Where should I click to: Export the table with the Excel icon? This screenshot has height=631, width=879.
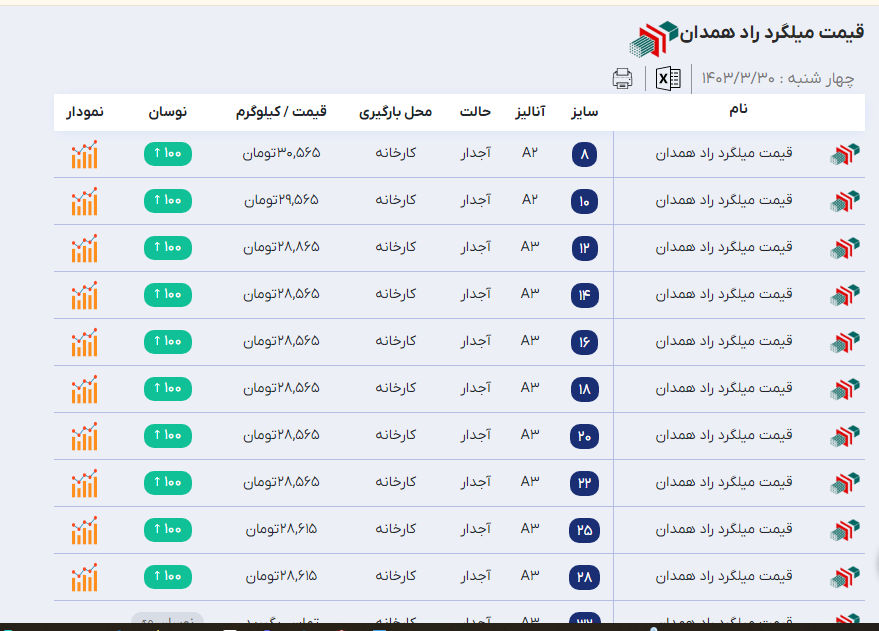(668, 78)
